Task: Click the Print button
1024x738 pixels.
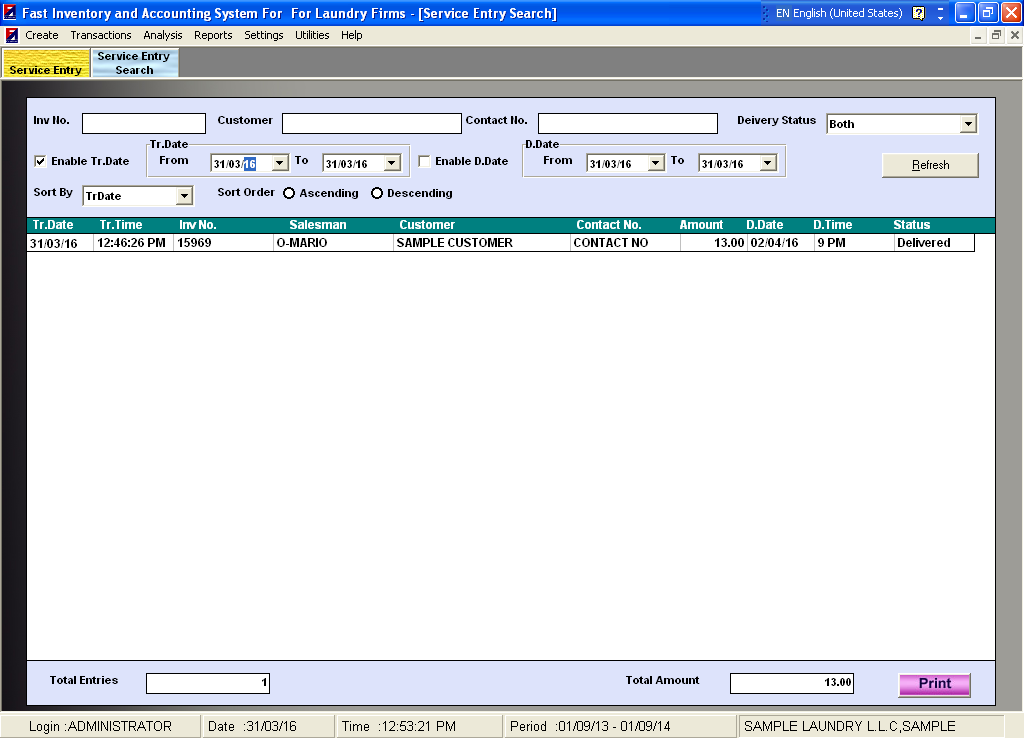Action: click(934, 684)
